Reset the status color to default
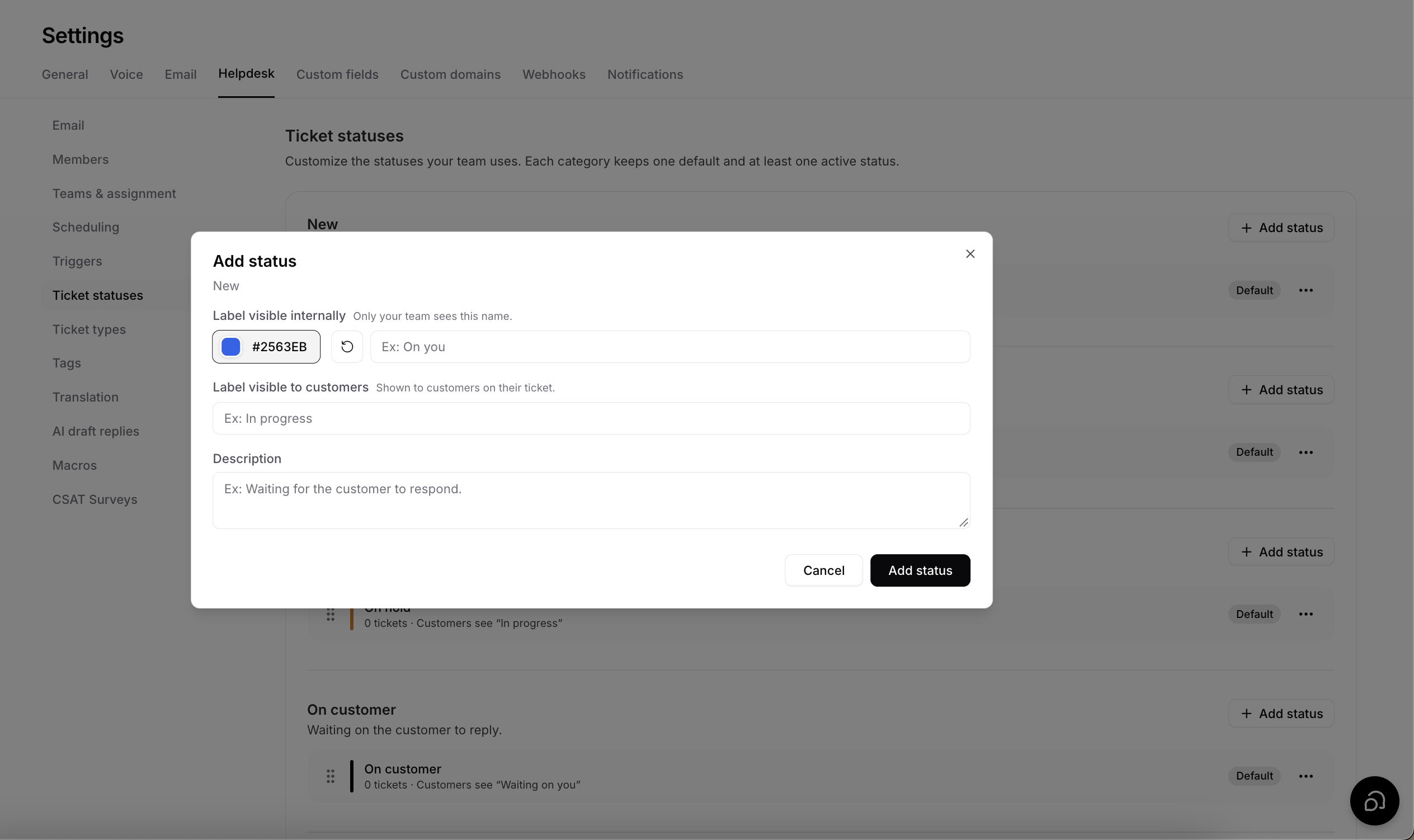1414x840 pixels. [x=347, y=346]
